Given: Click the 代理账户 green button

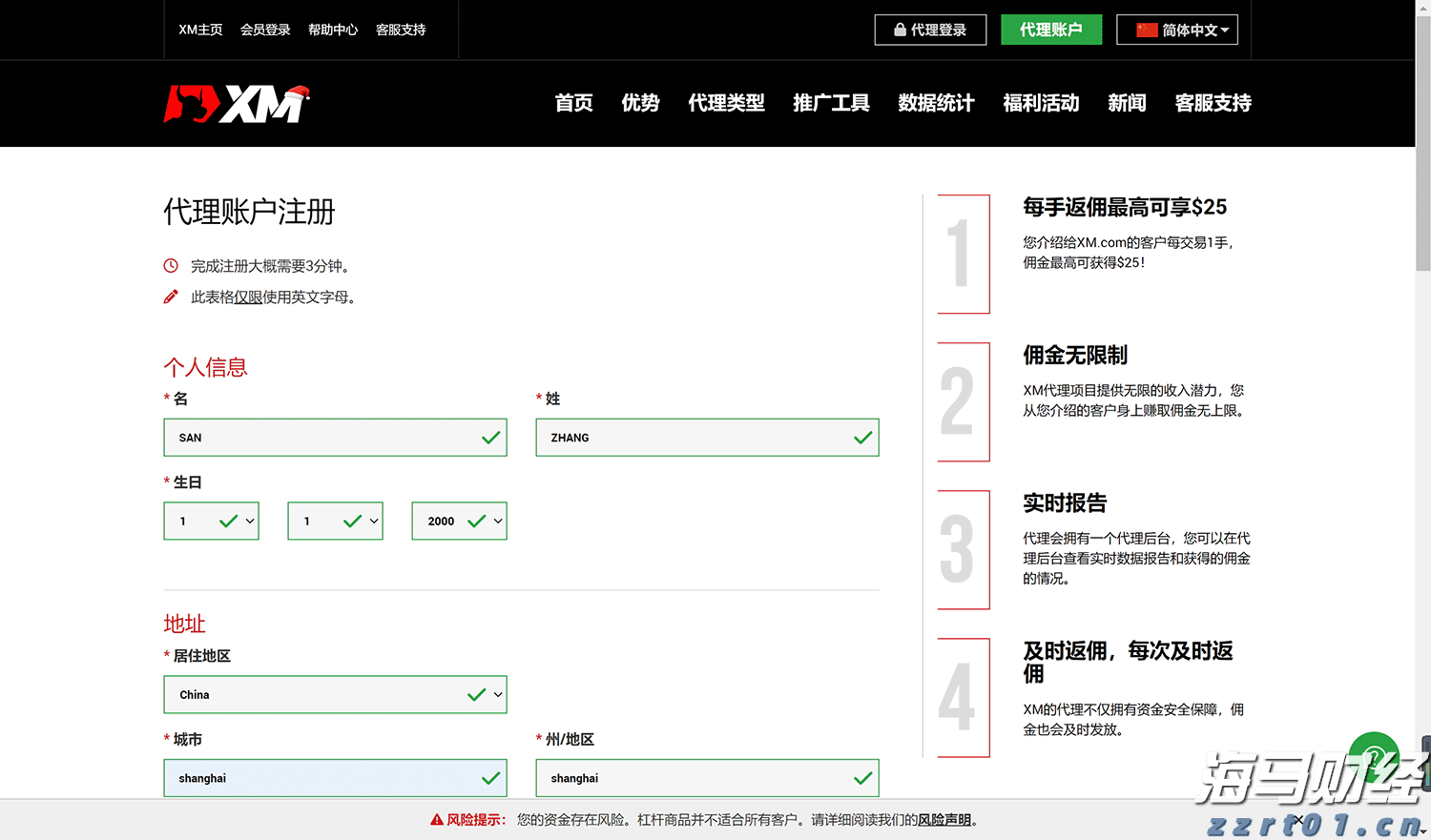Looking at the screenshot, I should (x=1051, y=30).
